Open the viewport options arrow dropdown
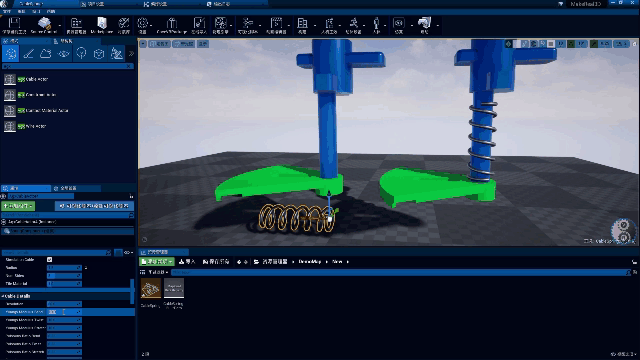 [x=143, y=44]
